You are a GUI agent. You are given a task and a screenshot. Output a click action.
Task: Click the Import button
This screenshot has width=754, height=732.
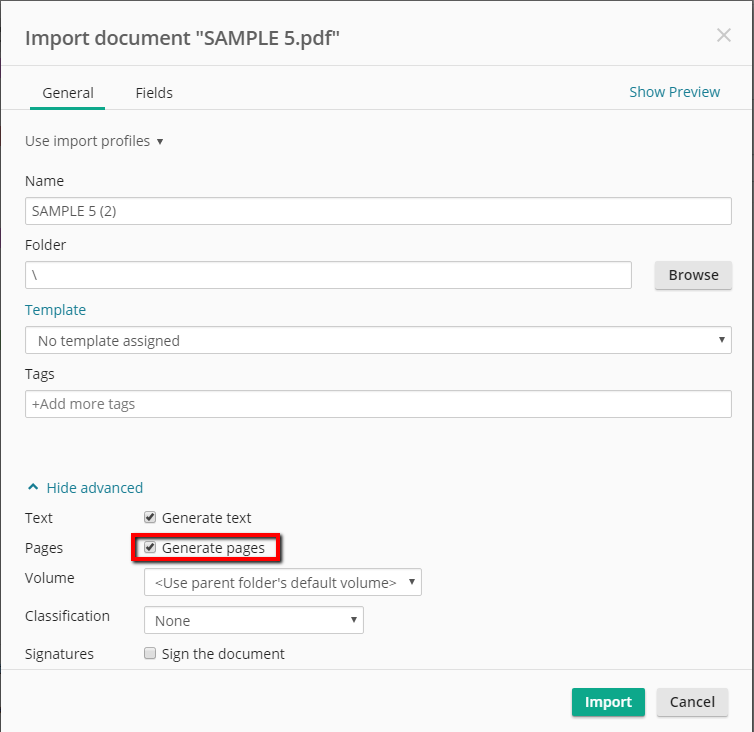click(x=608, y=702)
